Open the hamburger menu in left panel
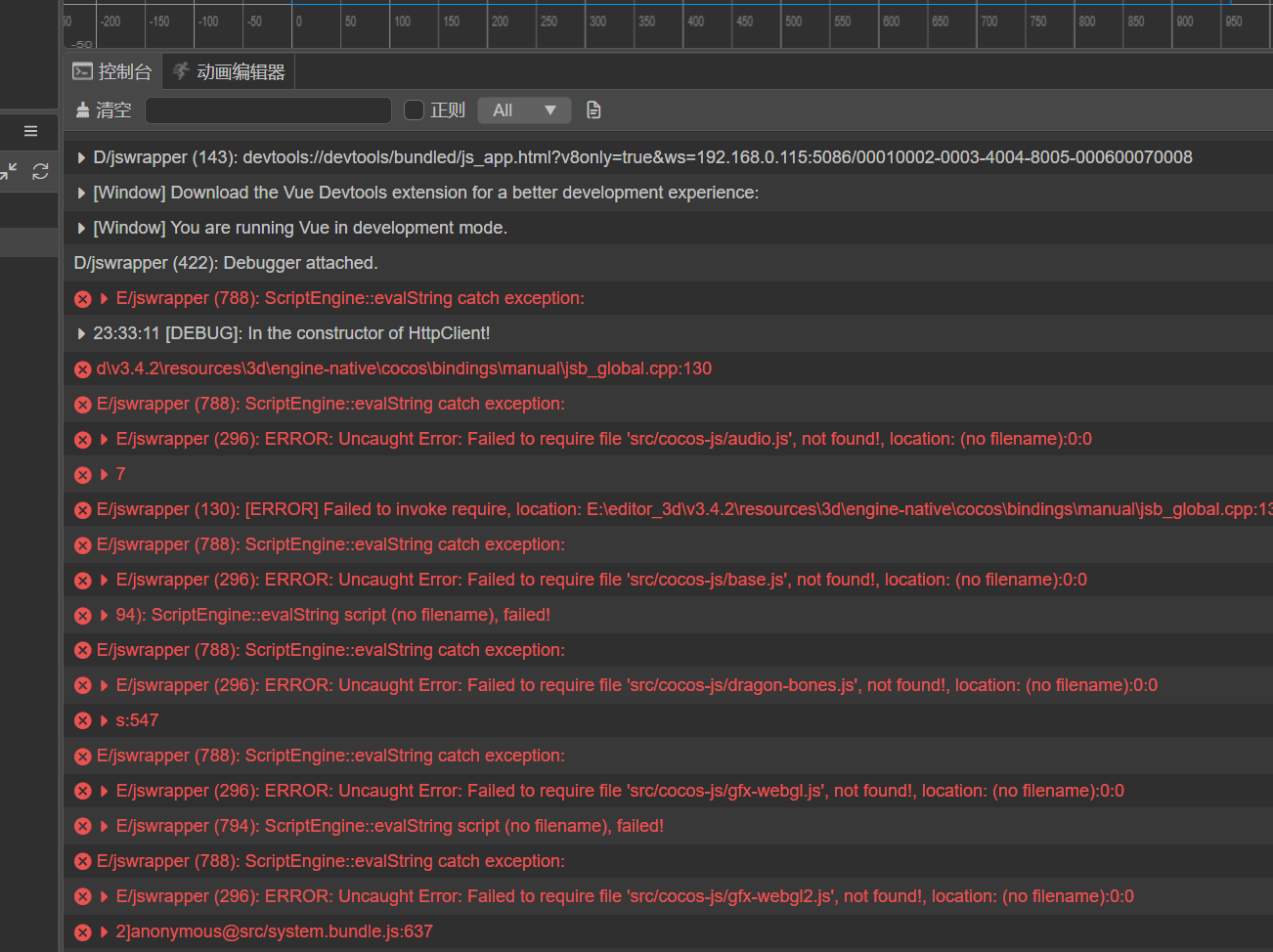This screenshot has height=952, width=1273. [x=30, y=131]
